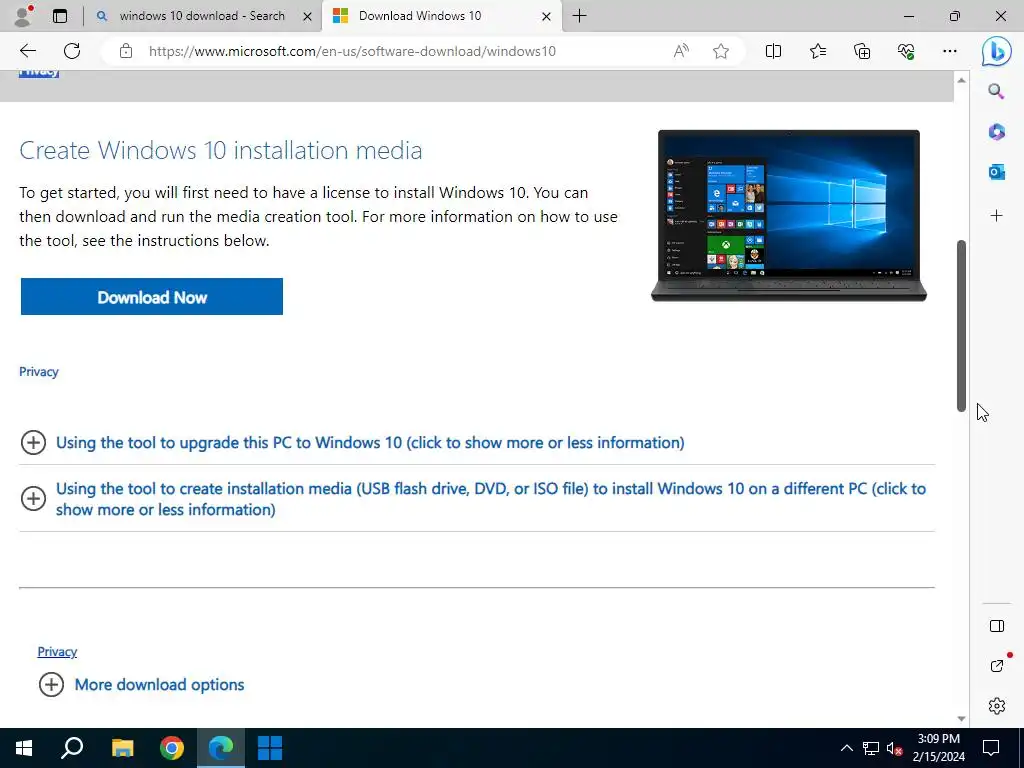Viewport: 1024px width, 768px height.
Task: Open the blue Windows tile app in the taskbar
Action: tap(270, 748)
